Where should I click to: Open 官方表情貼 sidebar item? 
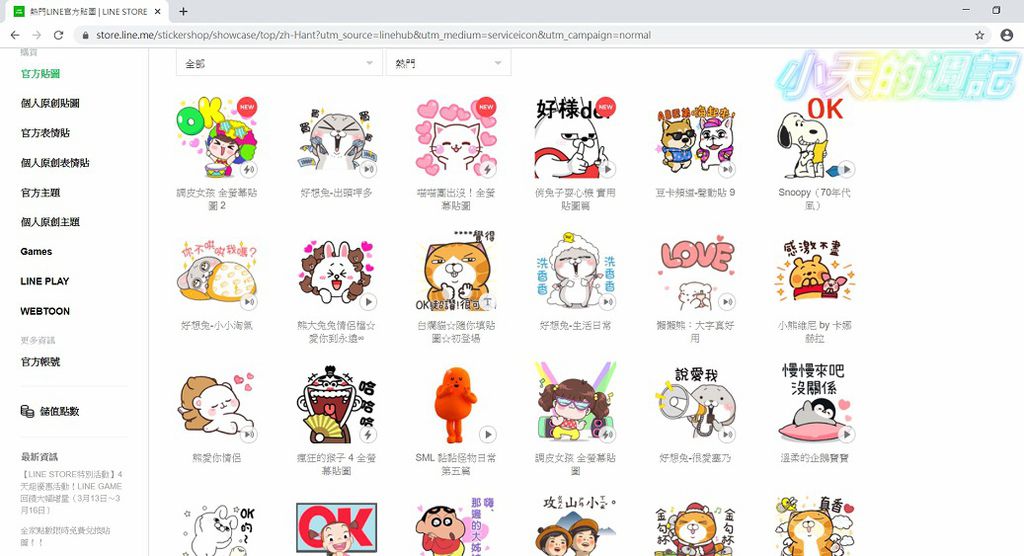45,133
